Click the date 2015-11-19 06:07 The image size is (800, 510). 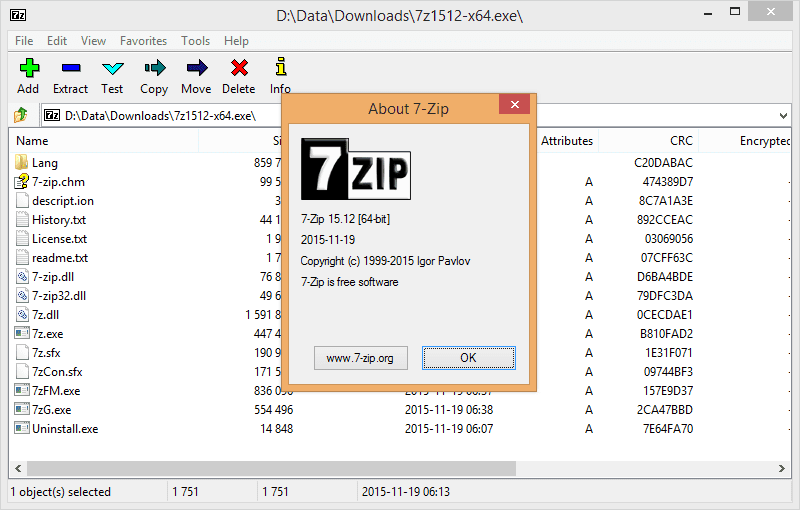(449, 428)
